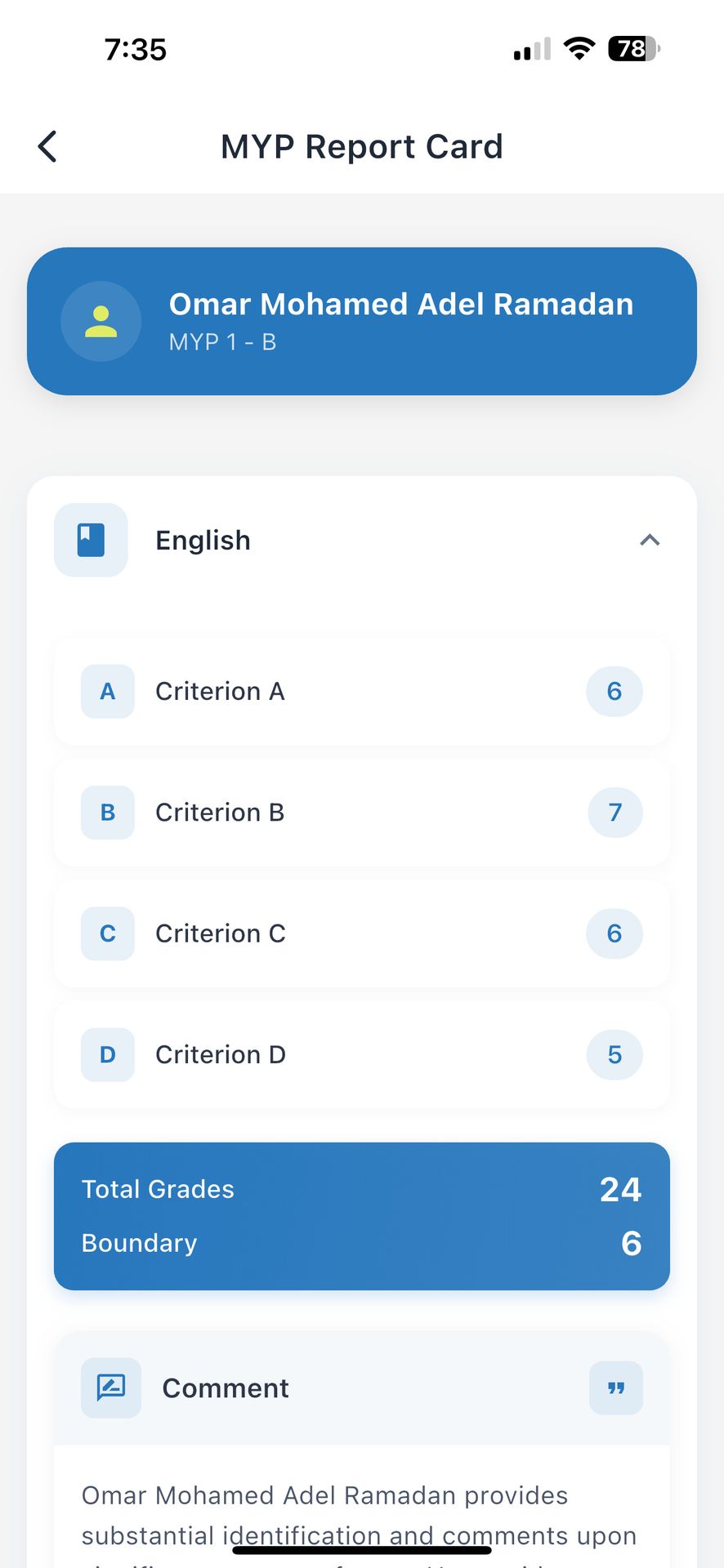Collapse the English subject section
724x1568 pixels.
click(650, 541)
